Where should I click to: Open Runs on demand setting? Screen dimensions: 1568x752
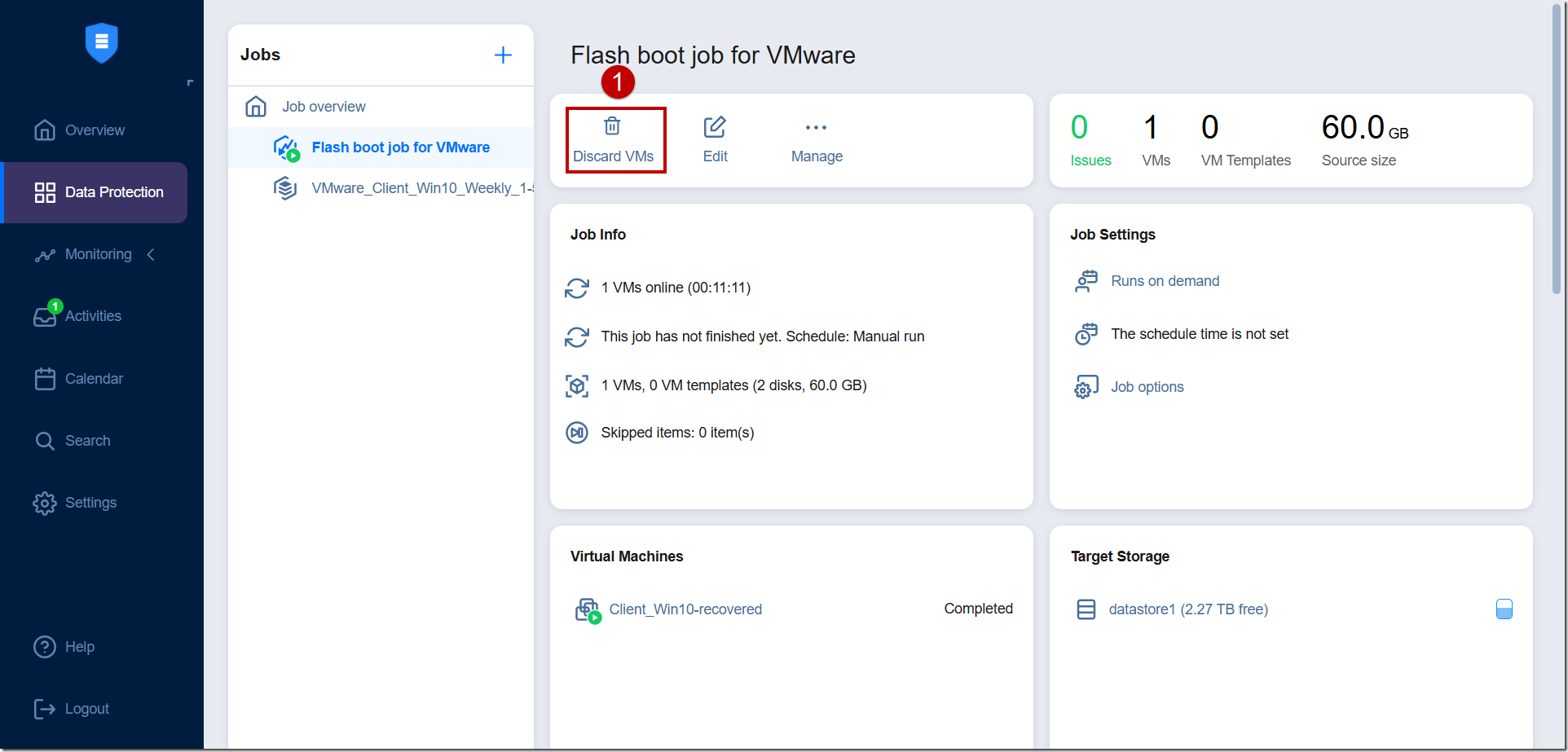click(1165, 281)
